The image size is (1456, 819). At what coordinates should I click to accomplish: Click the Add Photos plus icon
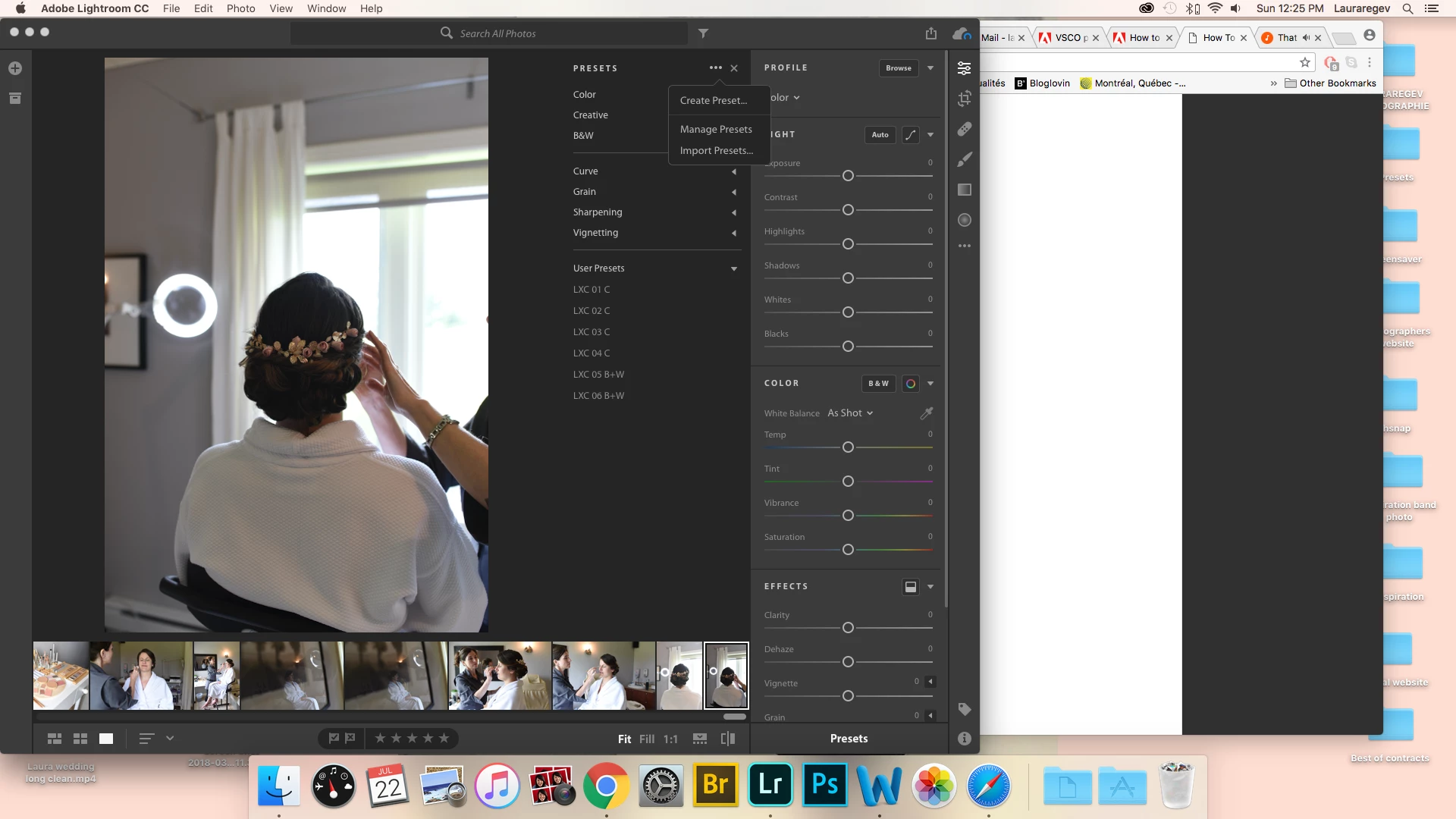[x=15, y=68]
